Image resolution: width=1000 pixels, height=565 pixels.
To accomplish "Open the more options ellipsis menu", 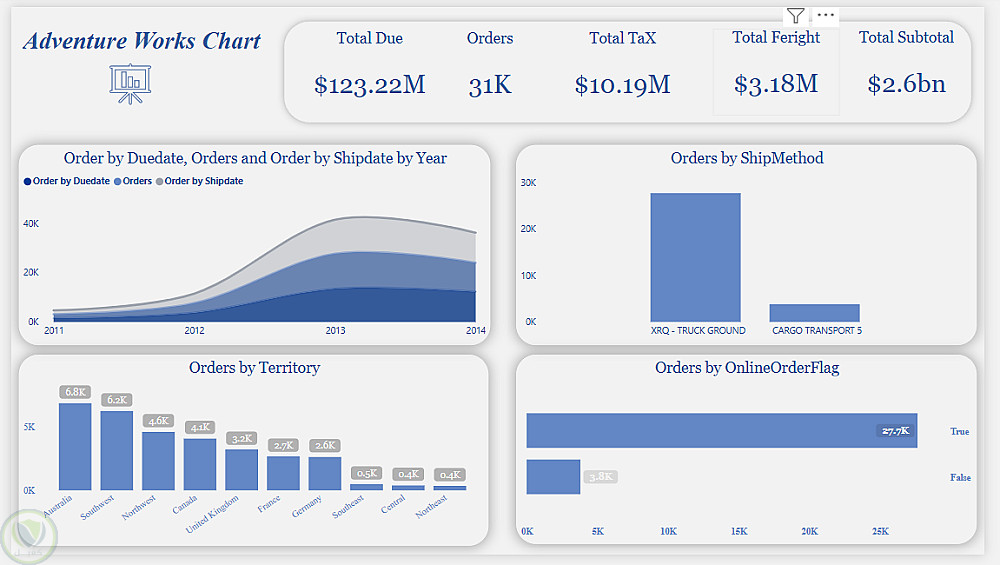I will 825,15.
